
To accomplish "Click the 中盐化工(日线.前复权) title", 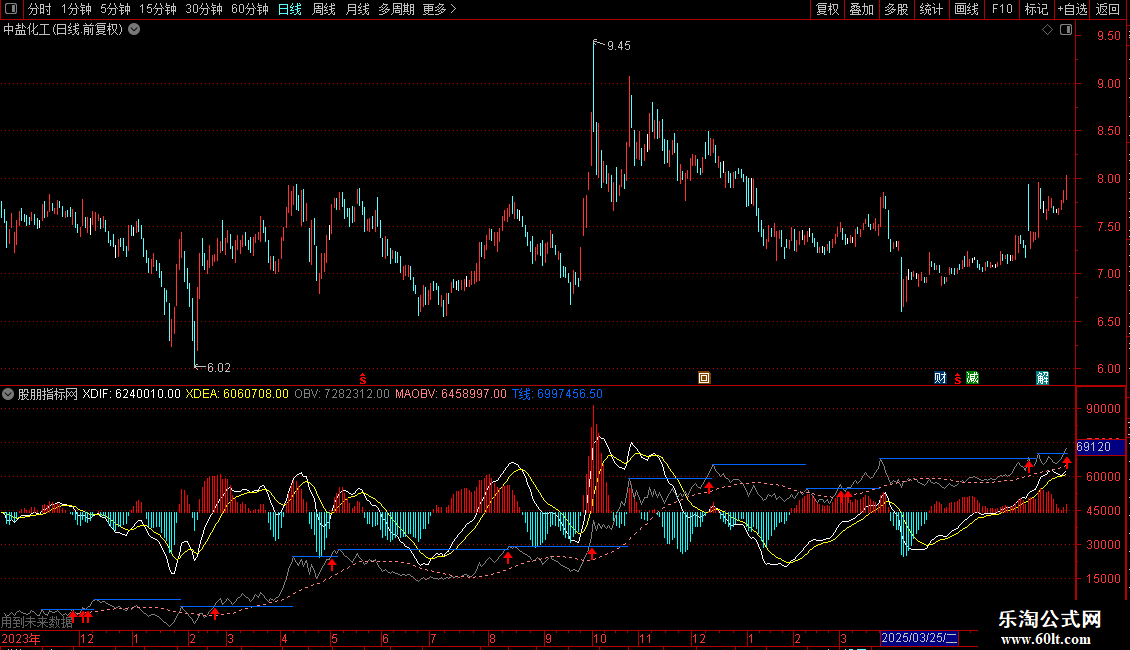I will pos(63,30).
